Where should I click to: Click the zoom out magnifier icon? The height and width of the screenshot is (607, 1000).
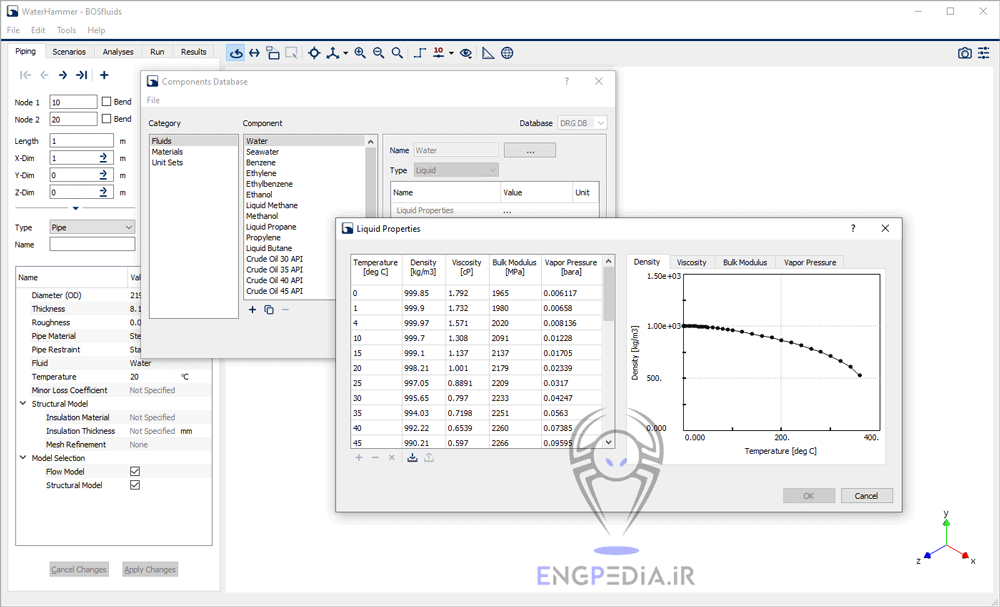point(379,53)
